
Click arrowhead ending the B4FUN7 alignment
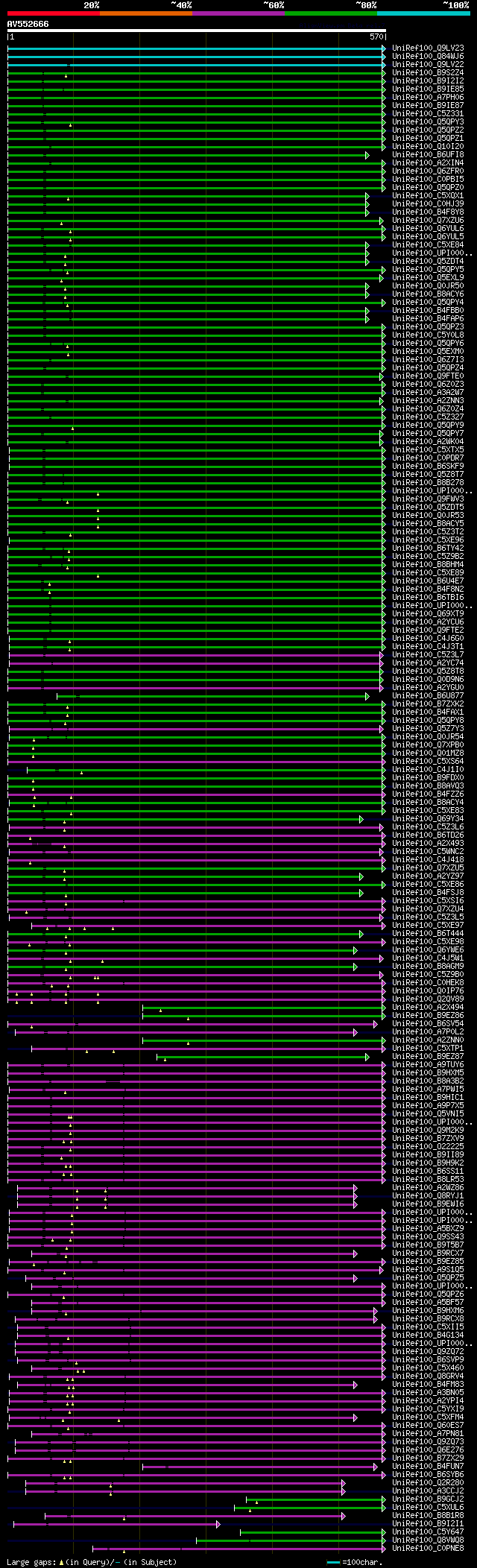coord(376,1467)
